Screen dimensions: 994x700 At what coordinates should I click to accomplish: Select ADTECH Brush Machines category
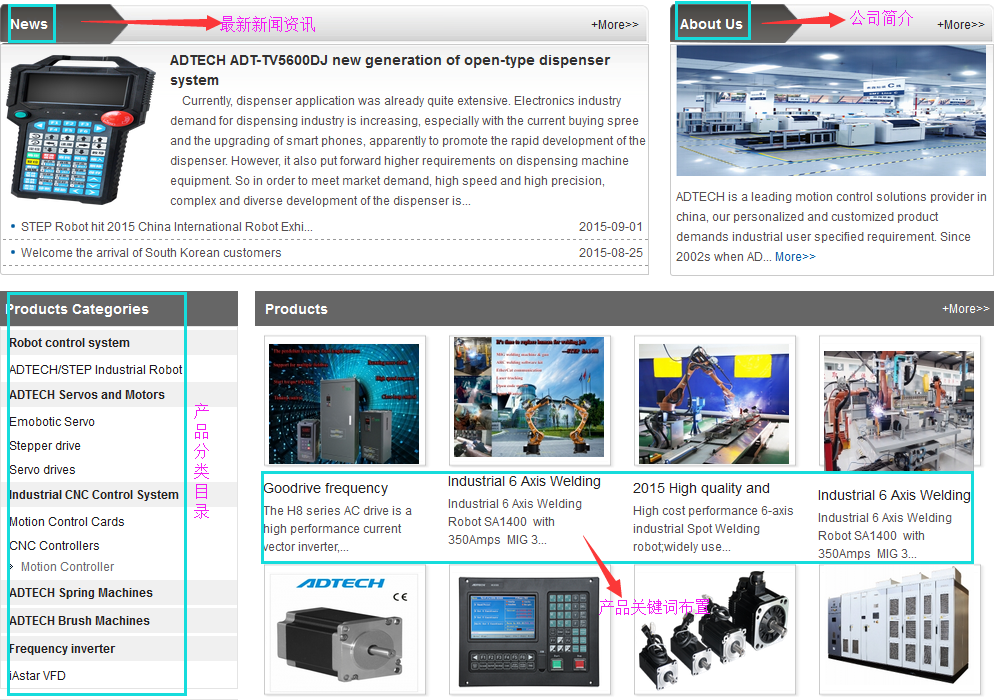pyautogui.click(x=79, y=621)
